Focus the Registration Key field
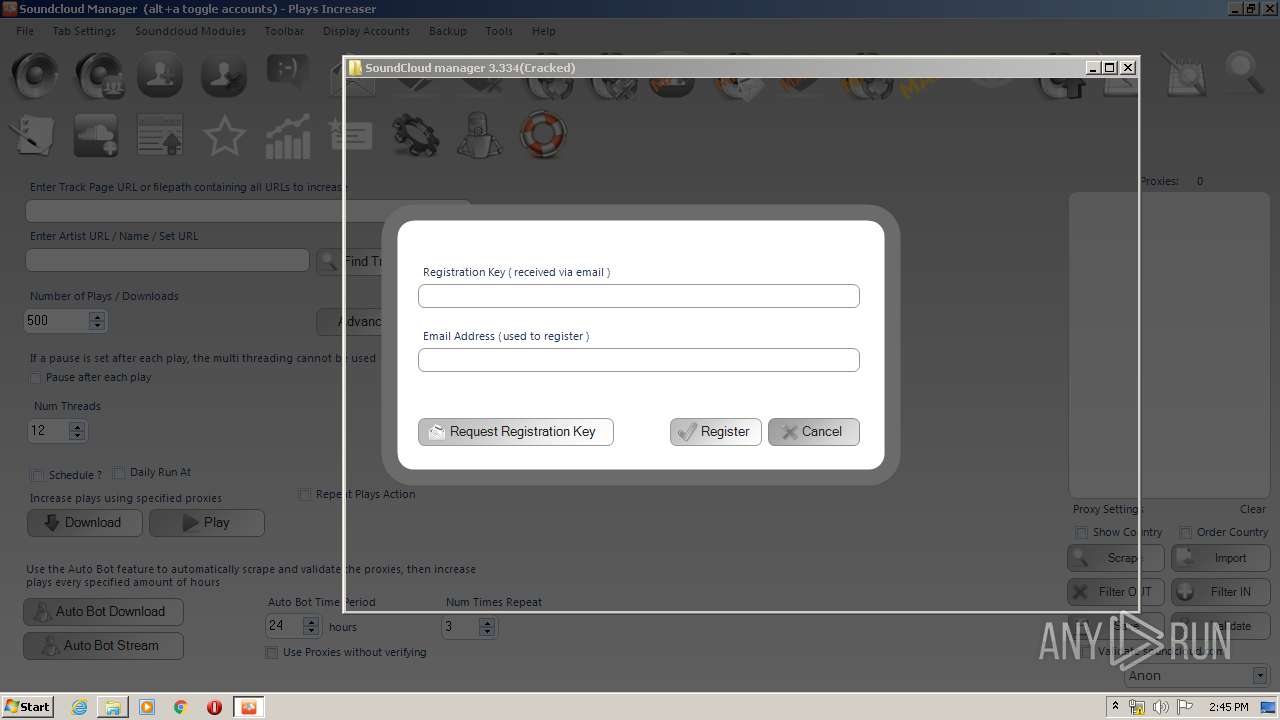This screenshot has width=1280, height=720. tap(639, 296)
